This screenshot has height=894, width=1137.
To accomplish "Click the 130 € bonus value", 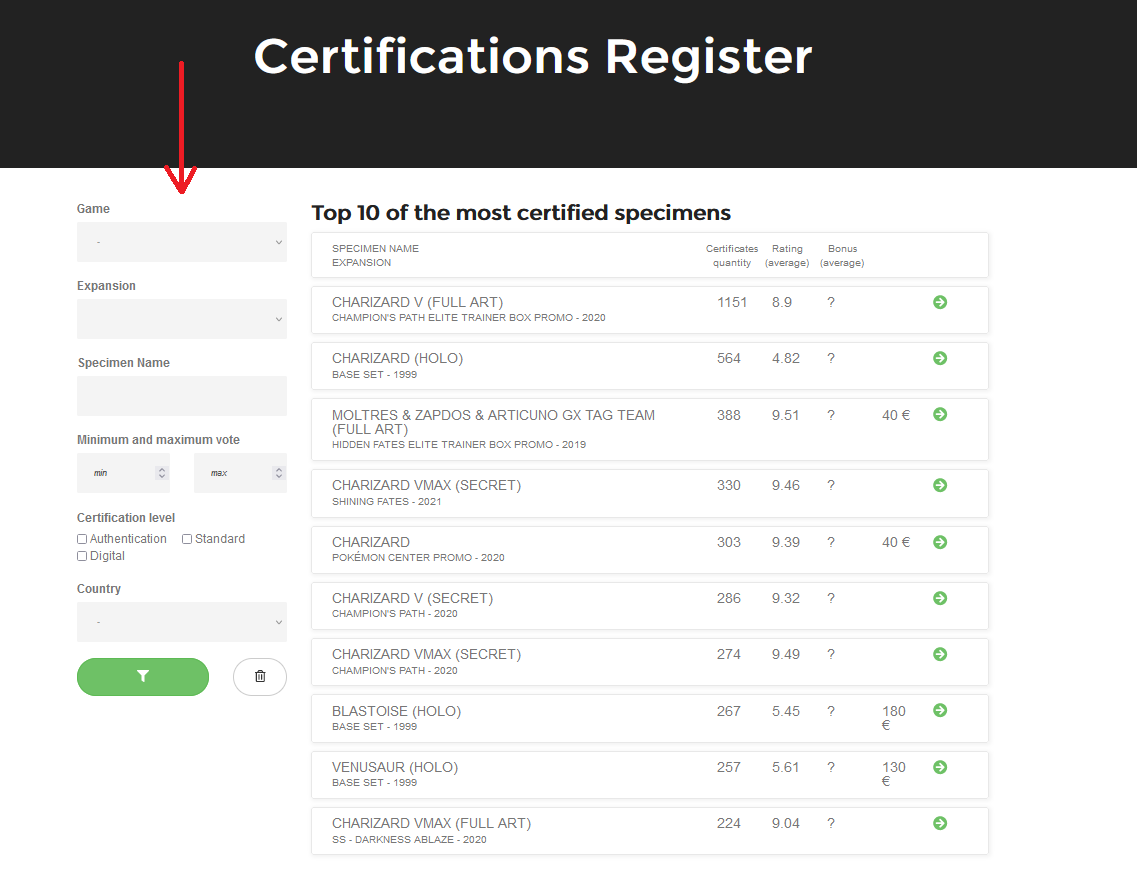I will [894, 774].
